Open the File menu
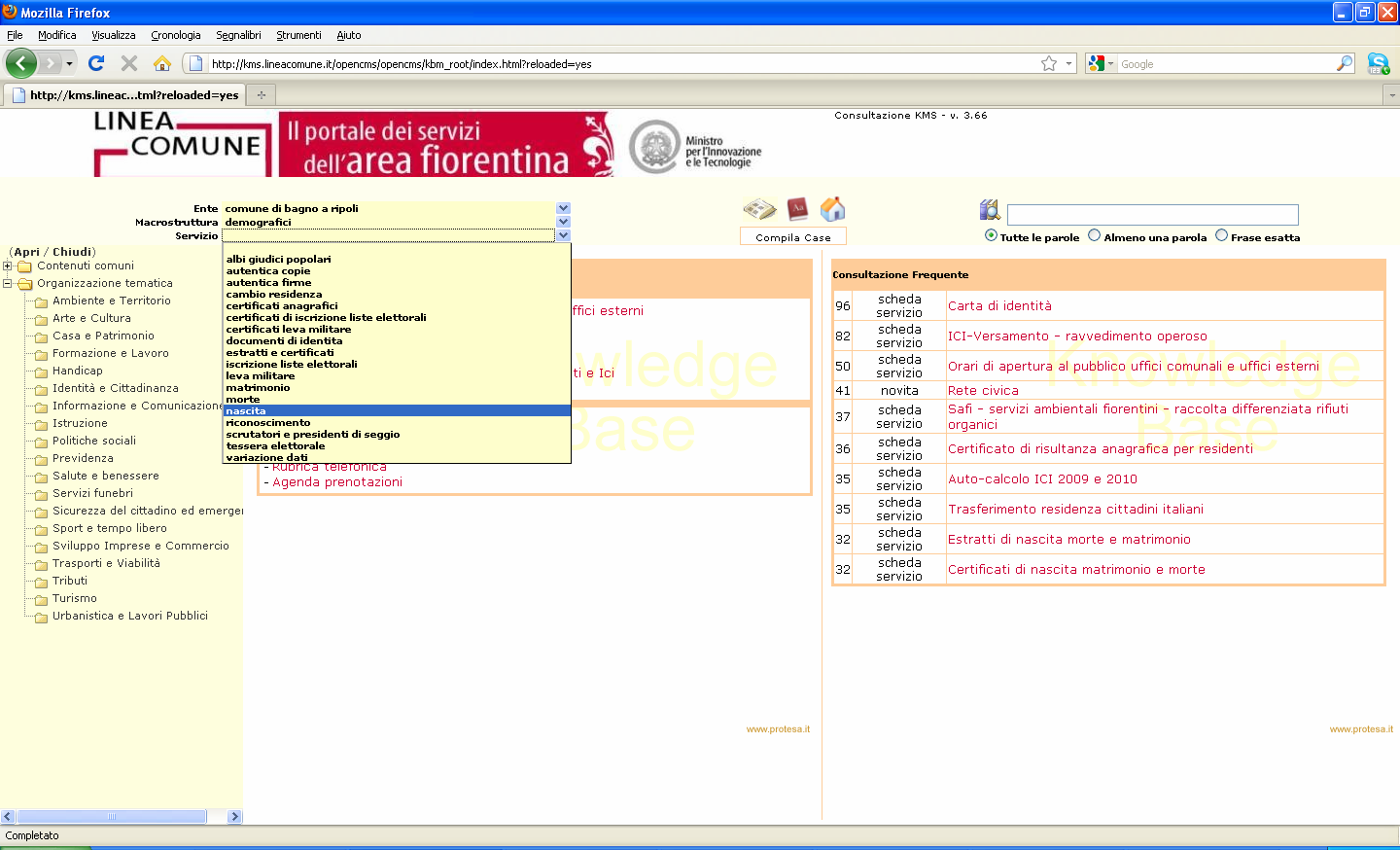This screenshot has height=850, width=1400. pos(15,35)
